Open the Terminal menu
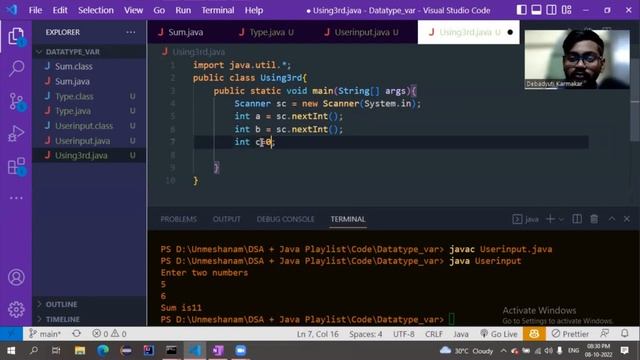This screenshot has height=360, width=640. (x=218, y=10)
